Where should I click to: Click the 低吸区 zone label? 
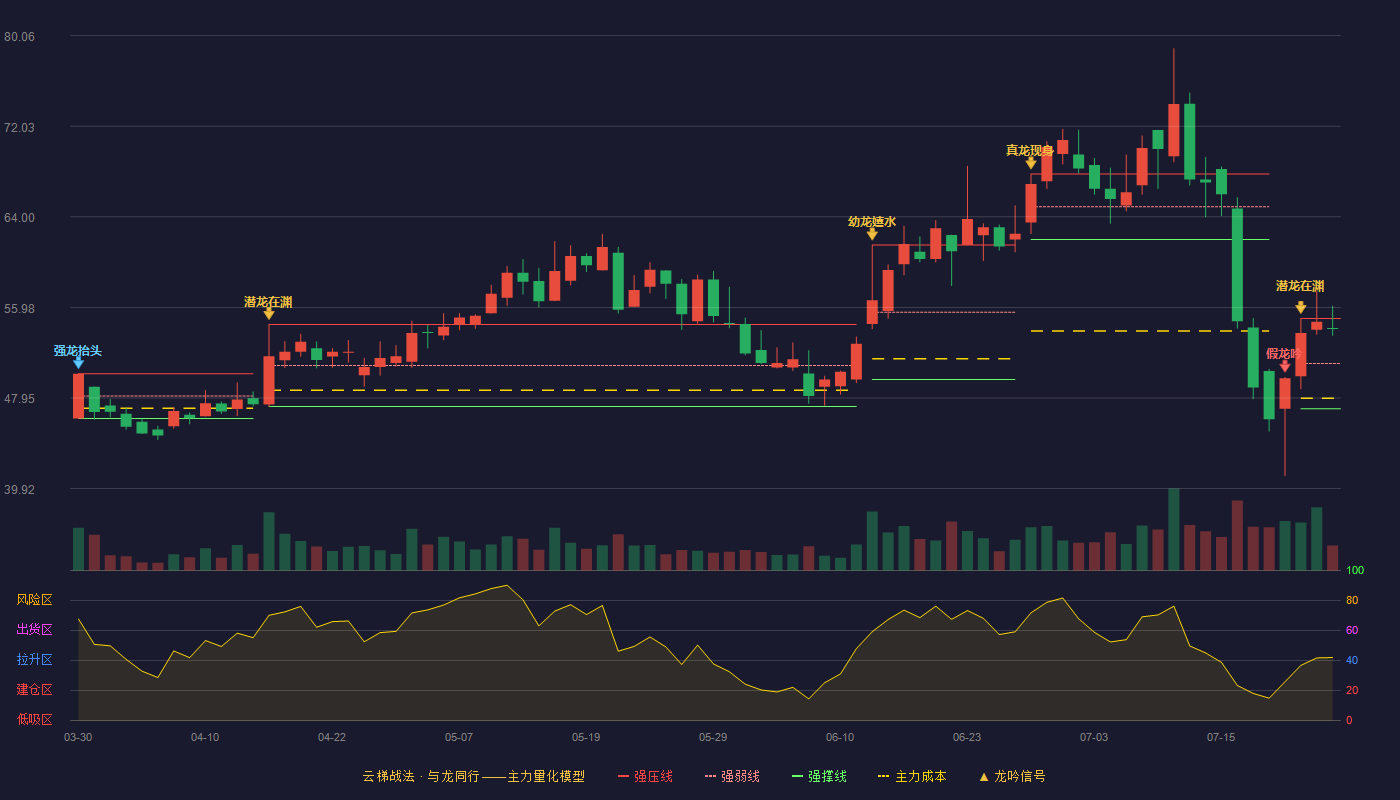tap(34, 719)
